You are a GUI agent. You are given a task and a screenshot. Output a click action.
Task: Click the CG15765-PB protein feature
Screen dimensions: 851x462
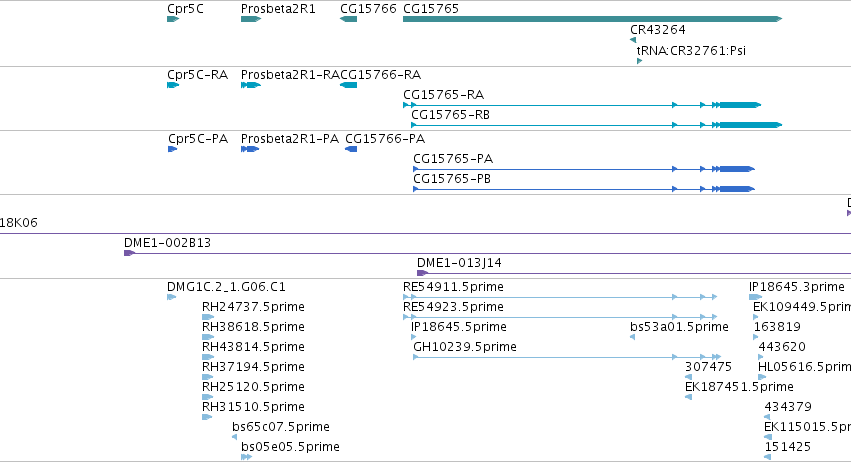pyautogui.click(x=584, y=189)
